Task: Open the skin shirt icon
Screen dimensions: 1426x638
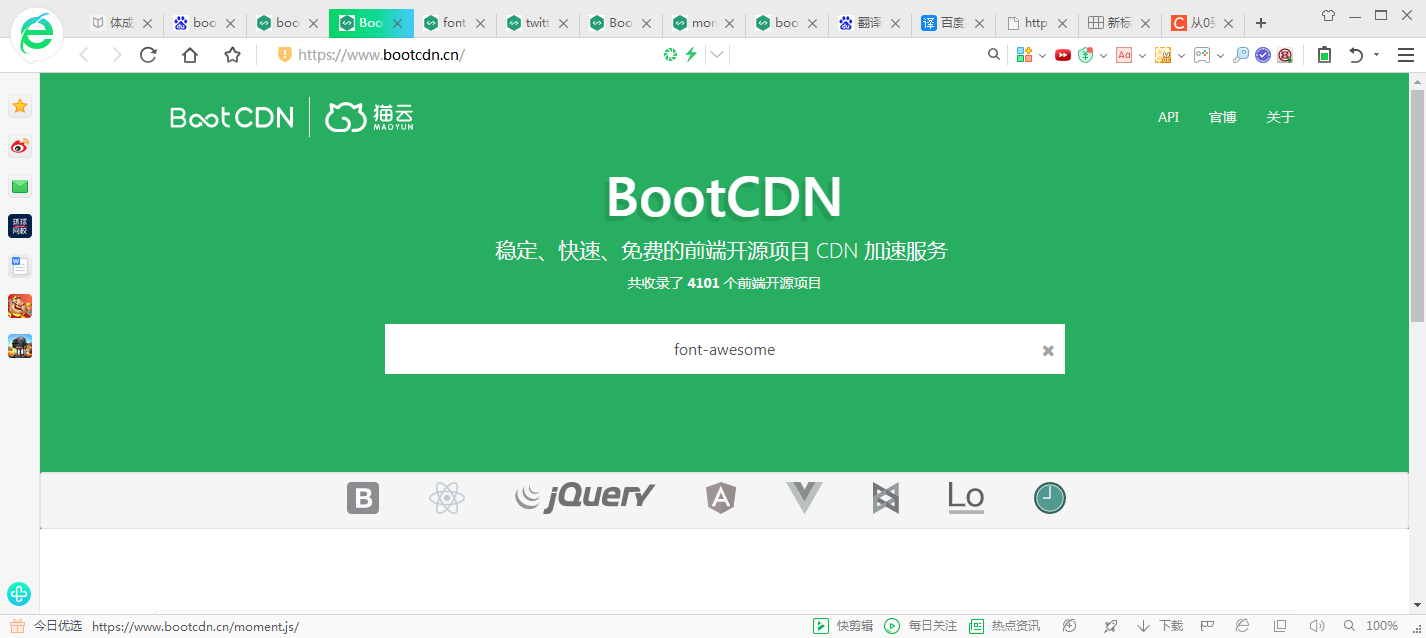Action: click(1328, 15)
